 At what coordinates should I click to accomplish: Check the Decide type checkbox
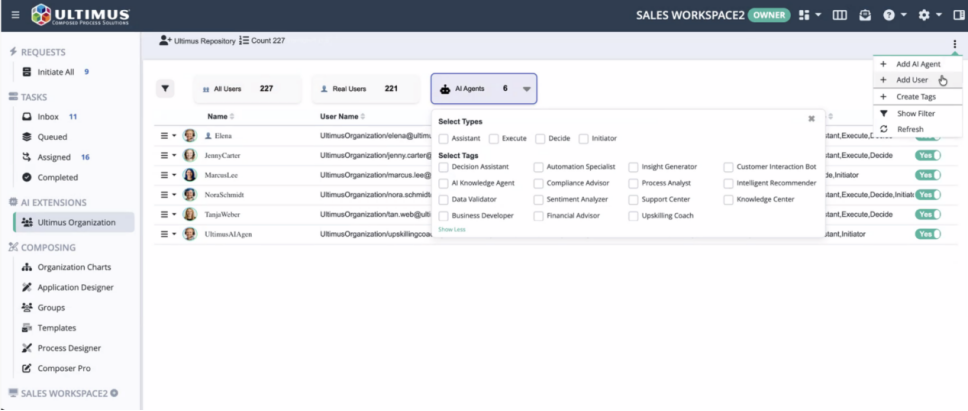(x=540, y=139)
